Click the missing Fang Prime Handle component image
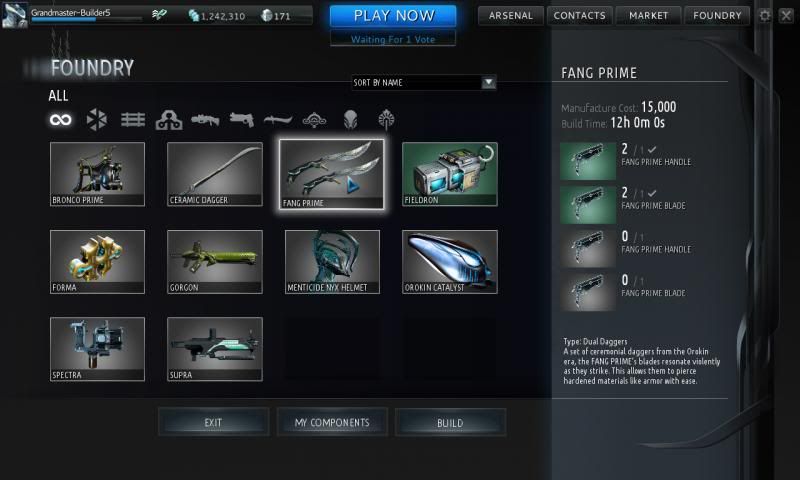Viewport: 800px width, 480px height. [x=588, y=248]
